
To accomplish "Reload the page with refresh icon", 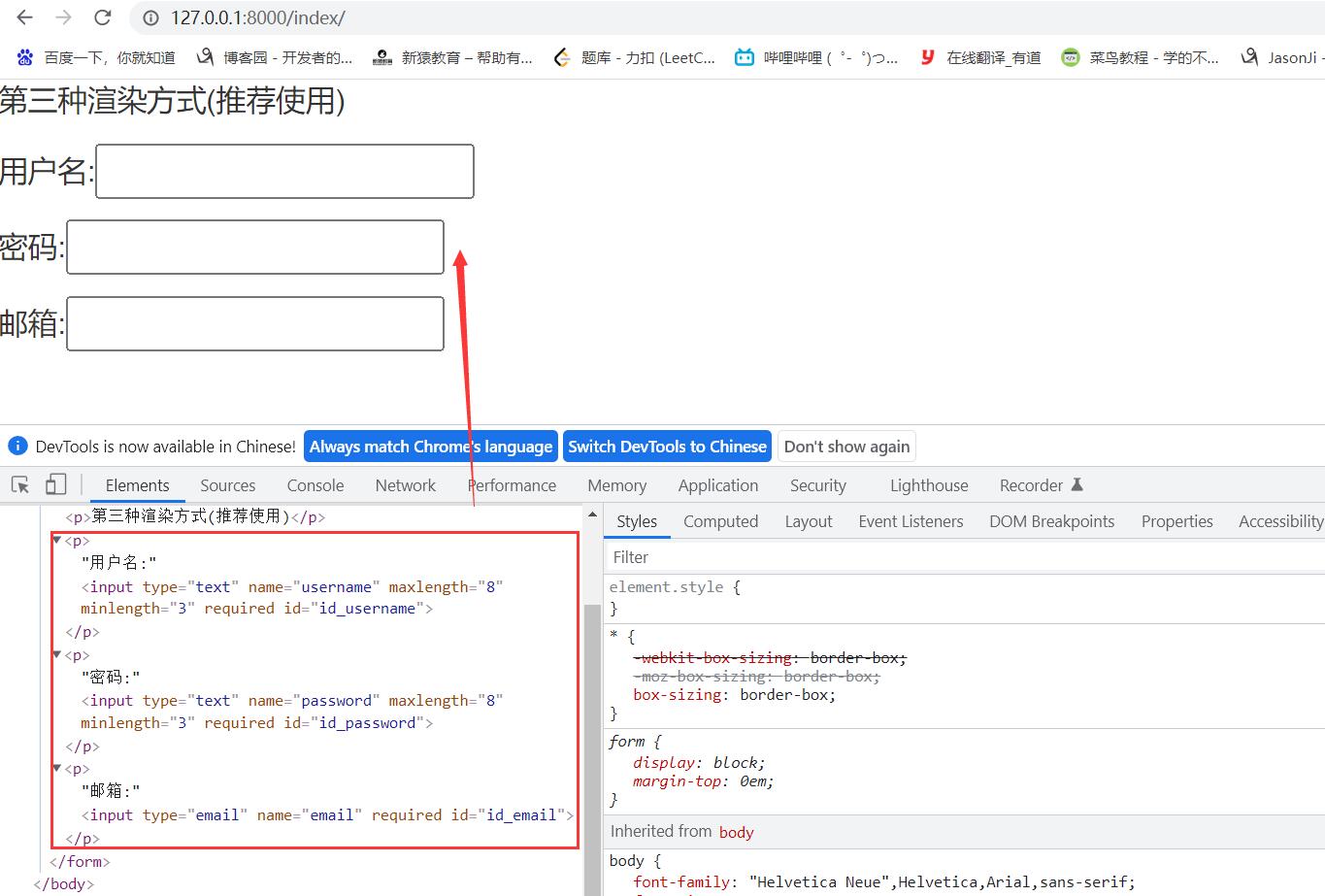I will pos(102,17).
